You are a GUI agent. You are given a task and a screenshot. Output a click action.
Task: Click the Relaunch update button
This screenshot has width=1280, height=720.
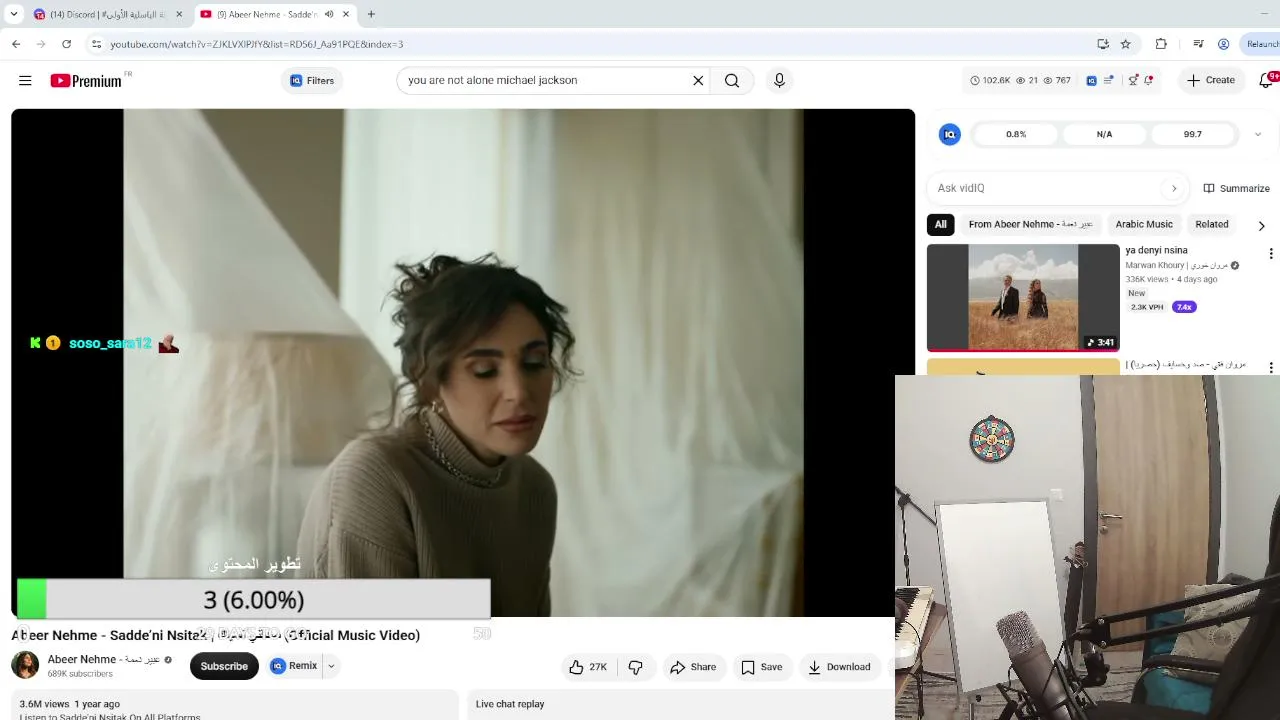[1261, 44]
